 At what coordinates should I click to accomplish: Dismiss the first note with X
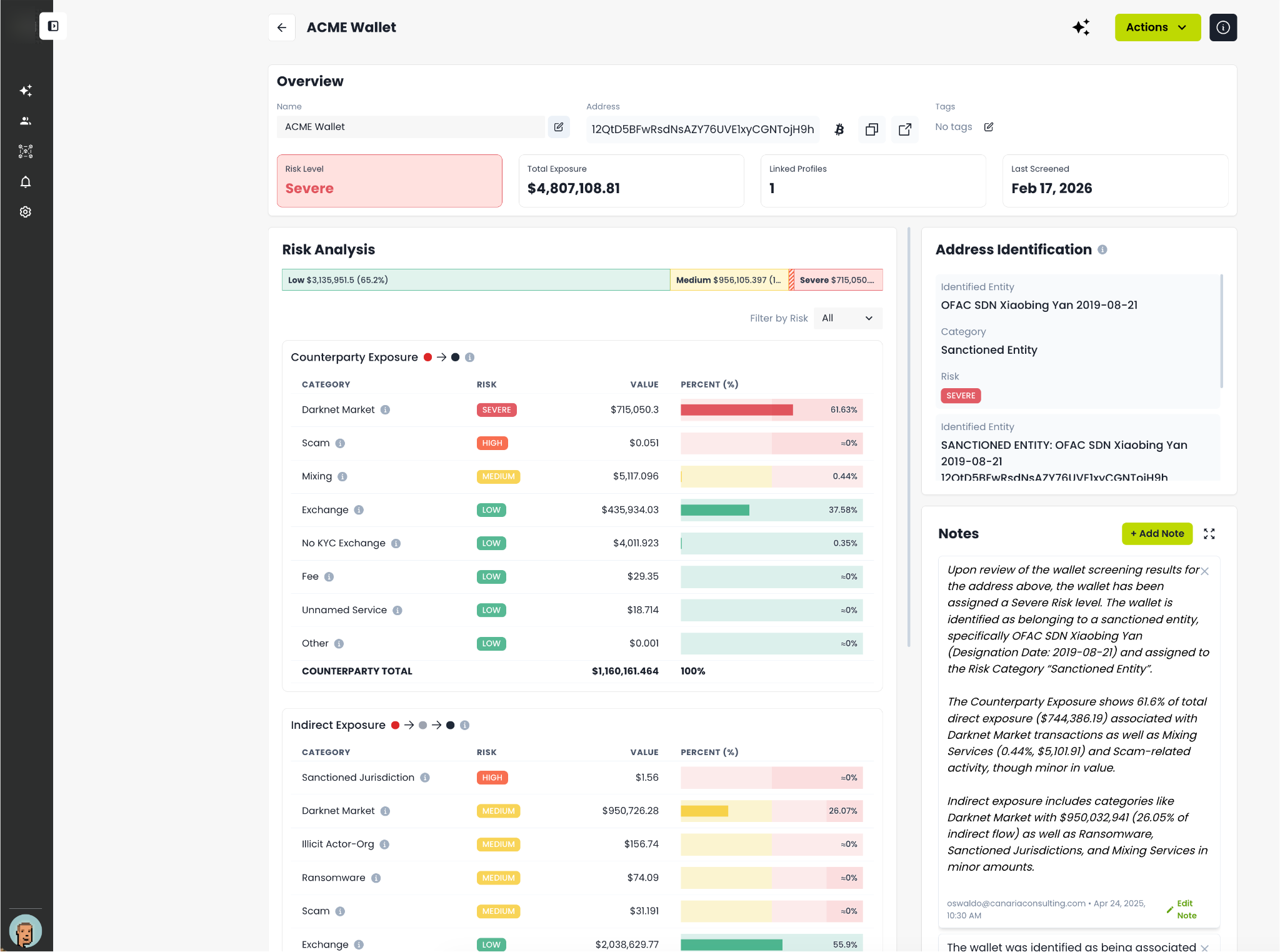coord(1204,571)
